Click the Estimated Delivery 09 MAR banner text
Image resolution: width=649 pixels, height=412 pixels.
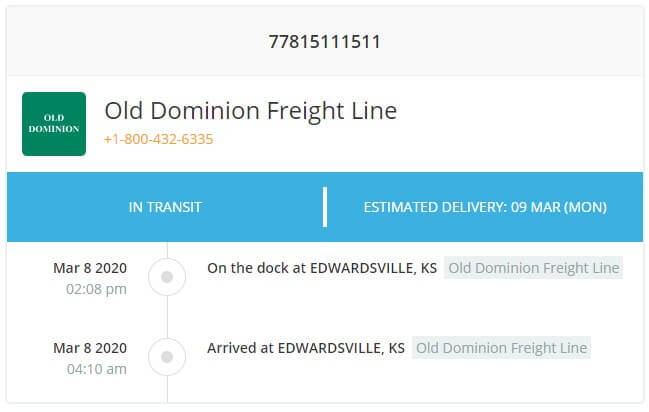485,207
